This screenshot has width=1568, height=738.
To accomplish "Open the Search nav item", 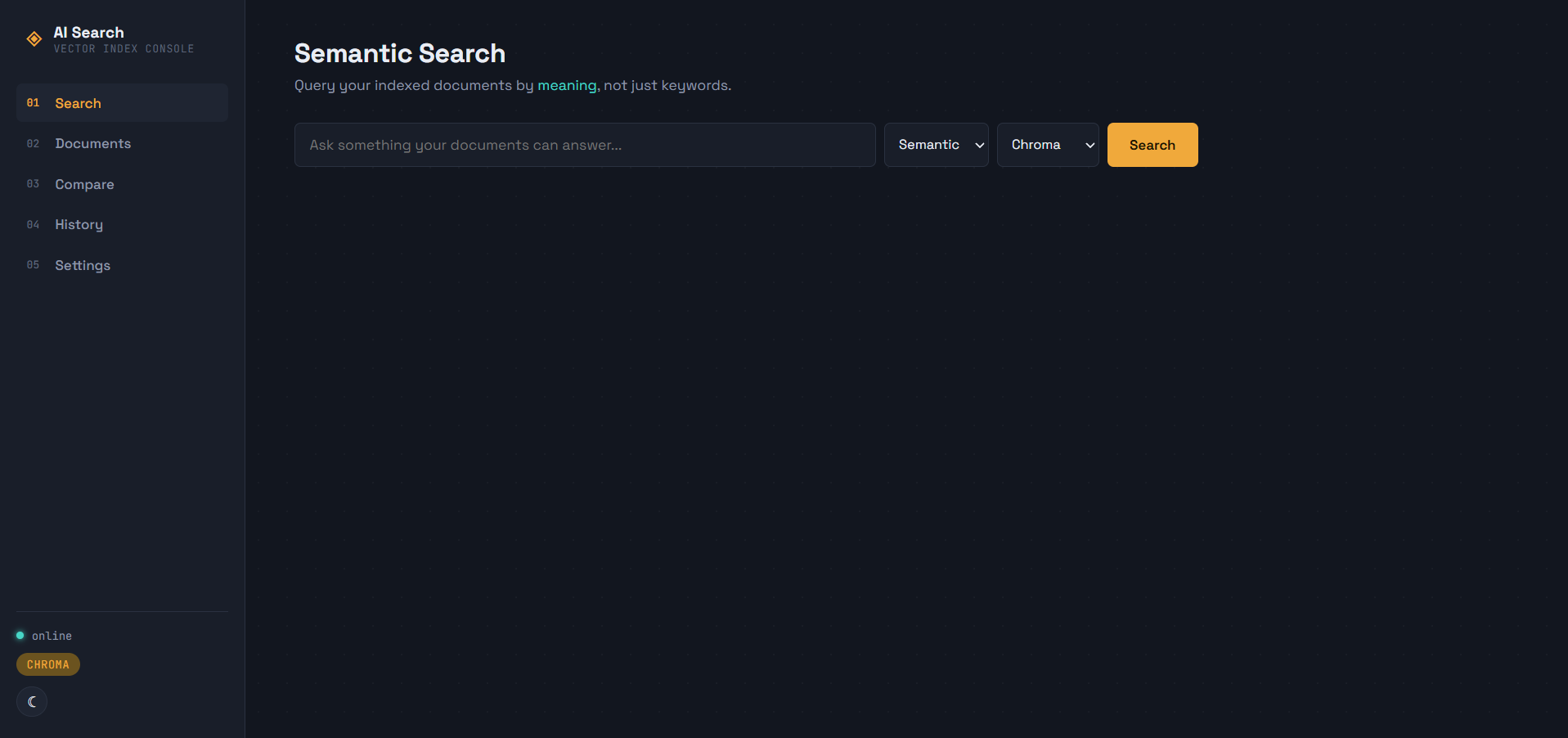I will coord(122,103).
